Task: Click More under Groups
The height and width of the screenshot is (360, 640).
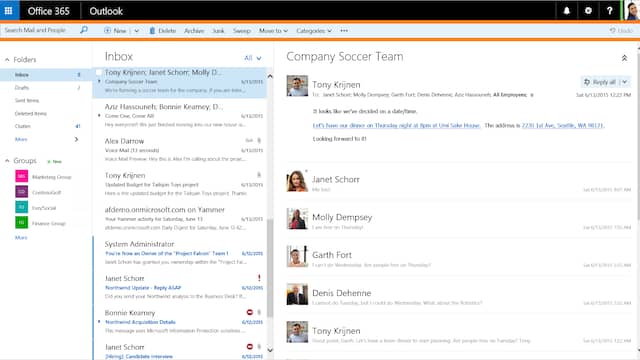Action: [21, 238]
